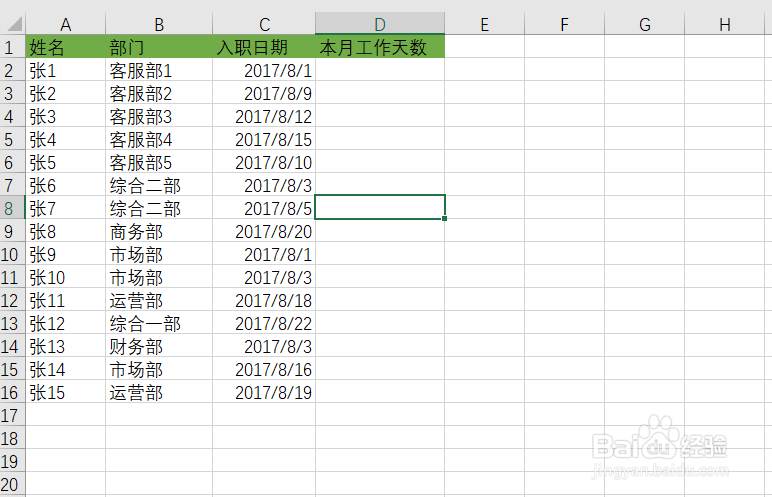Select highlighted column D header
The image size is (772, 497).
point(380,24)
